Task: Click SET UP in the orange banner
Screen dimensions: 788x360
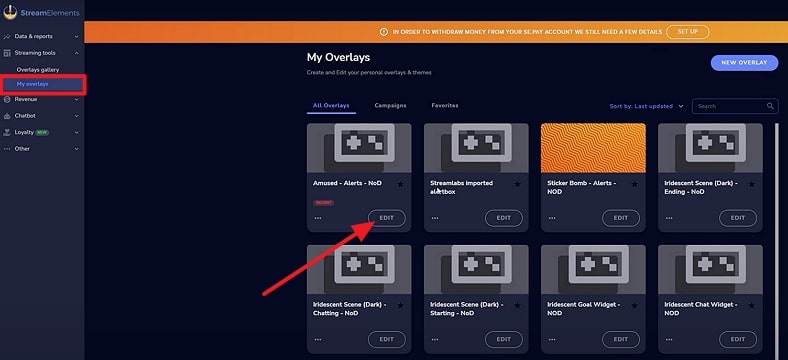Action: coord(687,32)
